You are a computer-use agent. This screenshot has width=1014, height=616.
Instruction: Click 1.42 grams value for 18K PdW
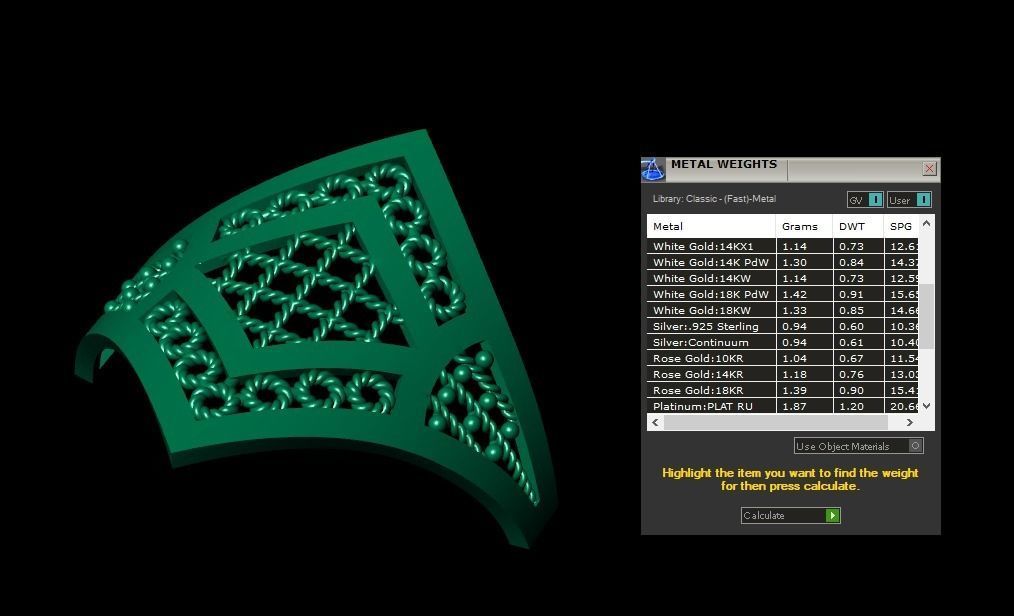(794, 294)
